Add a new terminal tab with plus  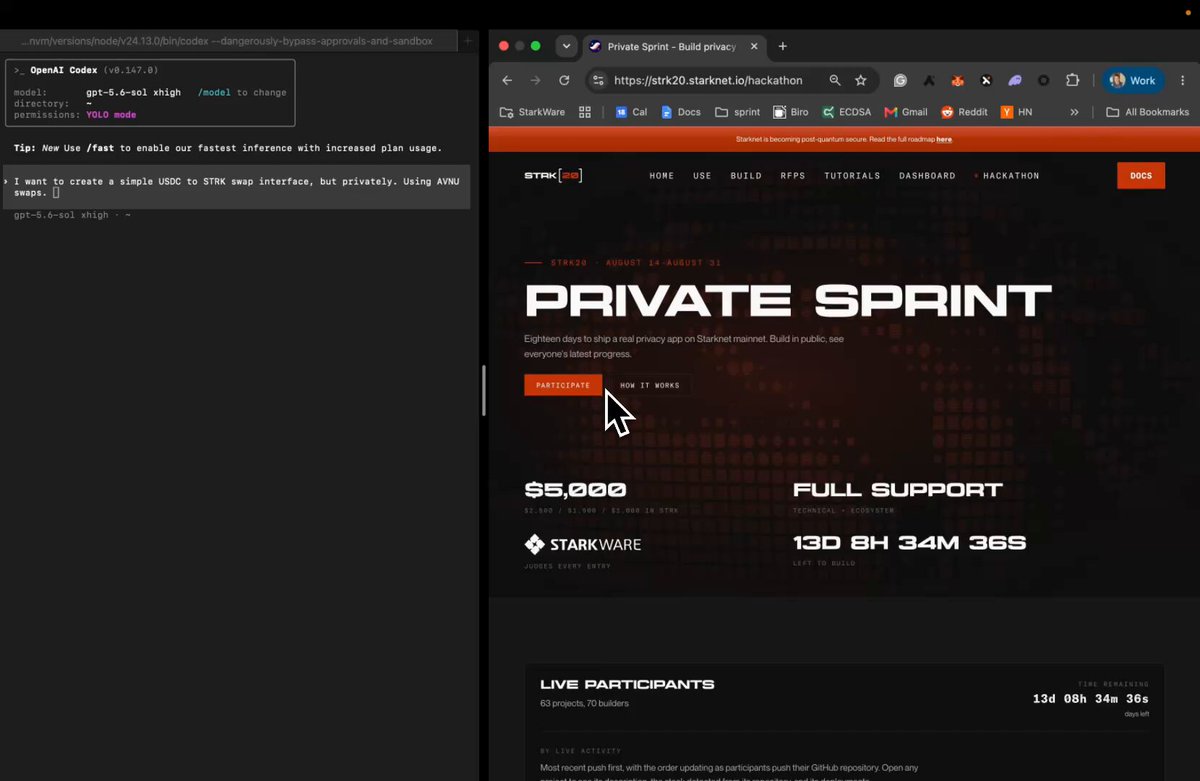click(x=467, y=41)
